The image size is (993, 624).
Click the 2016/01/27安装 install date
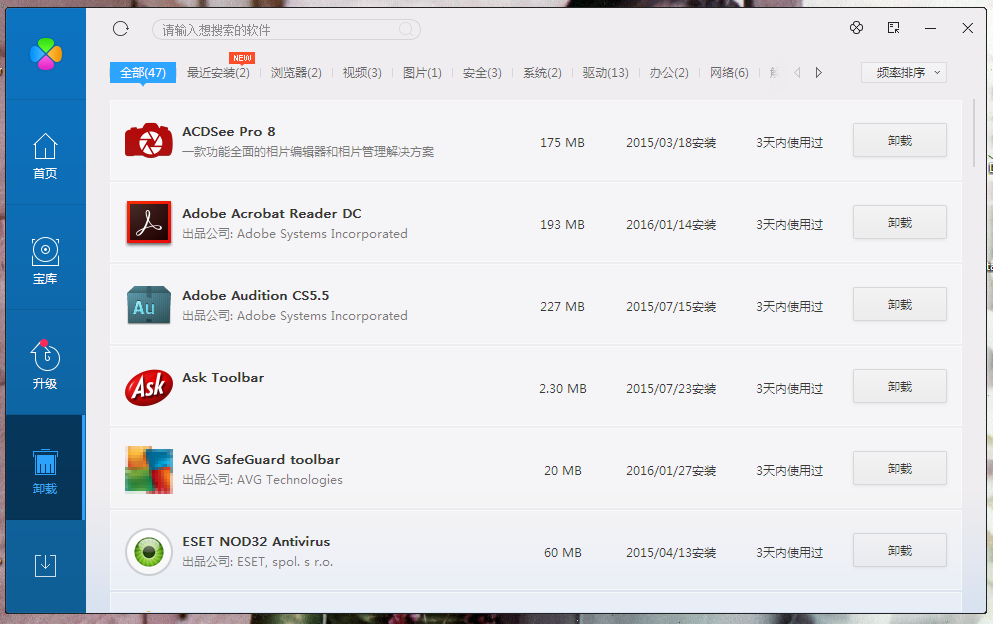click(671, 471)
